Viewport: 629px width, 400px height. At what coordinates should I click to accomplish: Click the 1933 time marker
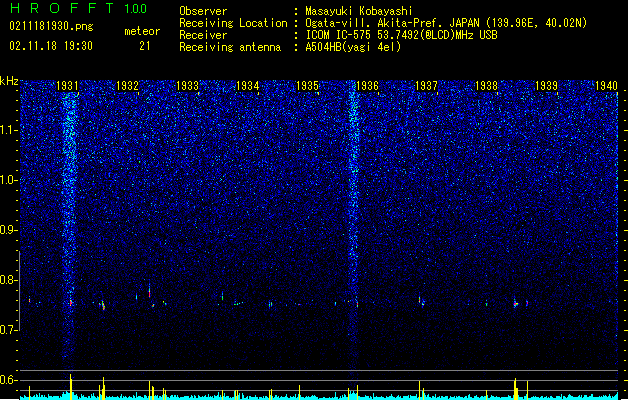point(187,85)
